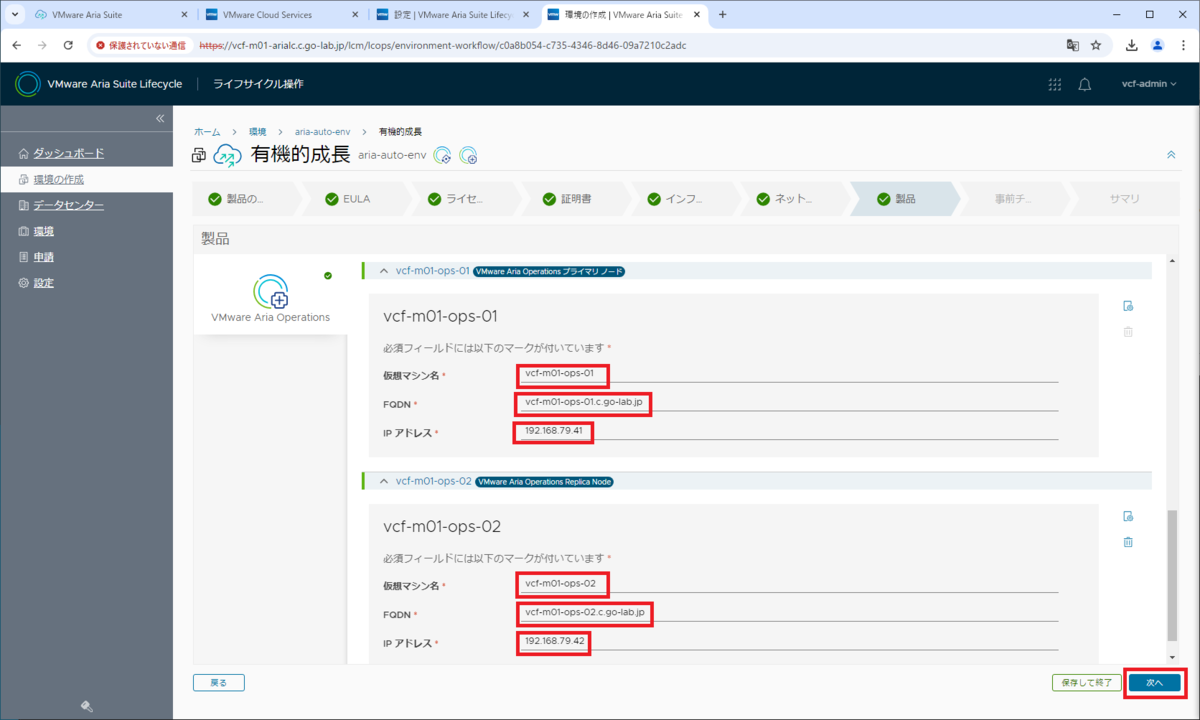This screenshot has height=720, width=1200.
Task: Open the apps grid icon in header
Action: click(1055, 84)
